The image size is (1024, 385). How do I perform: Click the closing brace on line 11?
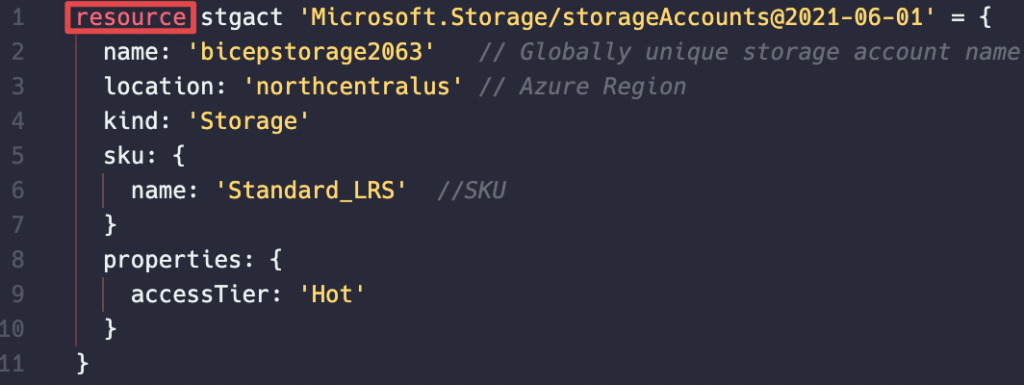click(82, 363)
